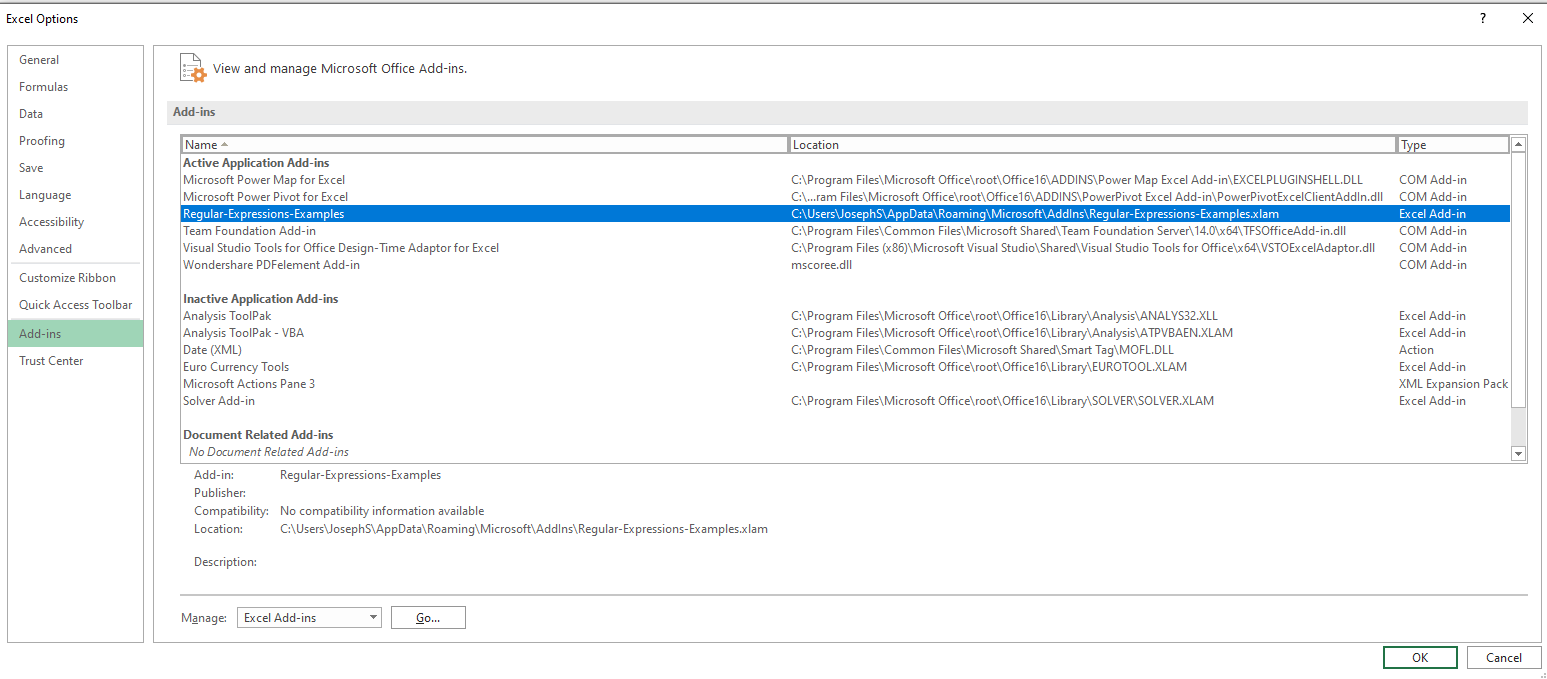Click the Action type cell for Date (XML)
The height and width of the screenshot is (679, 1547).
[1416, 350]
